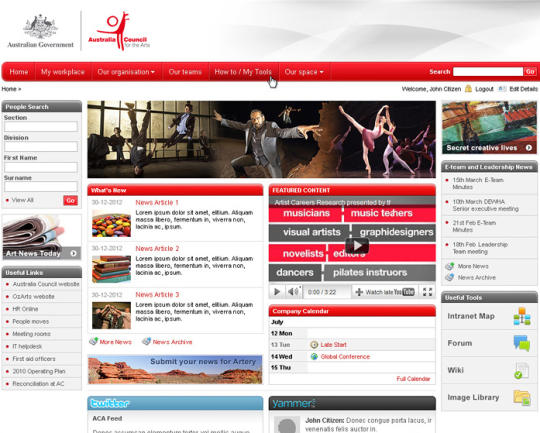The height and width of the screenshot is (433, 540).
Task: Click the video time progress area 0:00 / 3:22
Action: pos(322,292)
